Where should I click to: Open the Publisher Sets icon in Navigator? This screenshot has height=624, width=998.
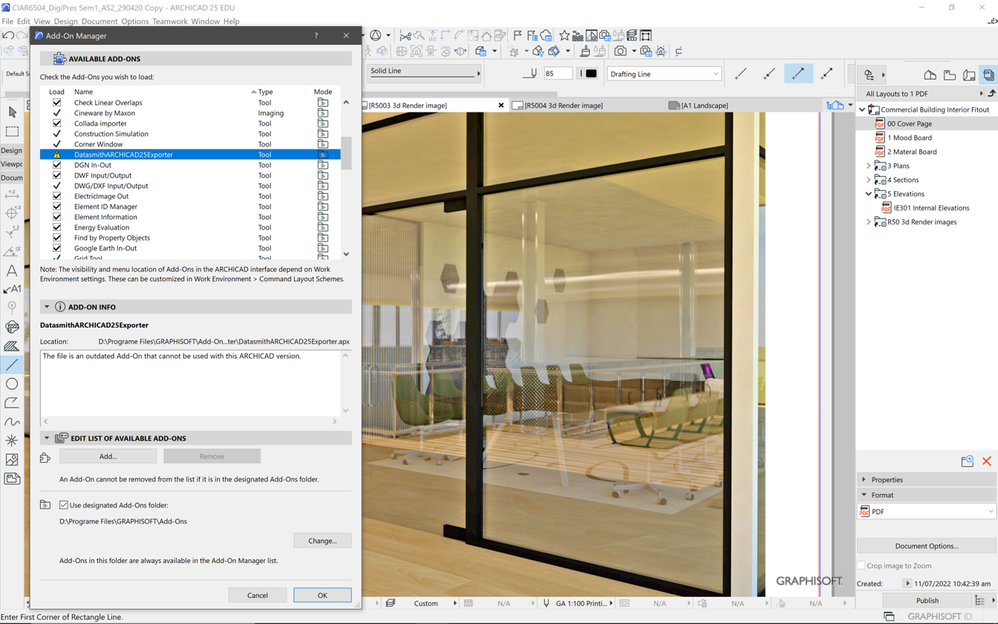pyautogui.click(x=988, y=75)
